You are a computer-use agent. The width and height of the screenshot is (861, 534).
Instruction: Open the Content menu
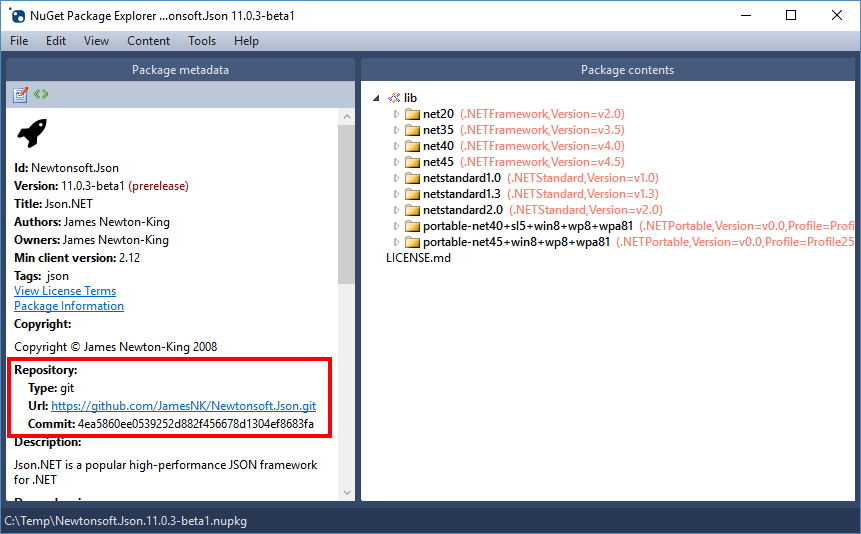(148, 41)
